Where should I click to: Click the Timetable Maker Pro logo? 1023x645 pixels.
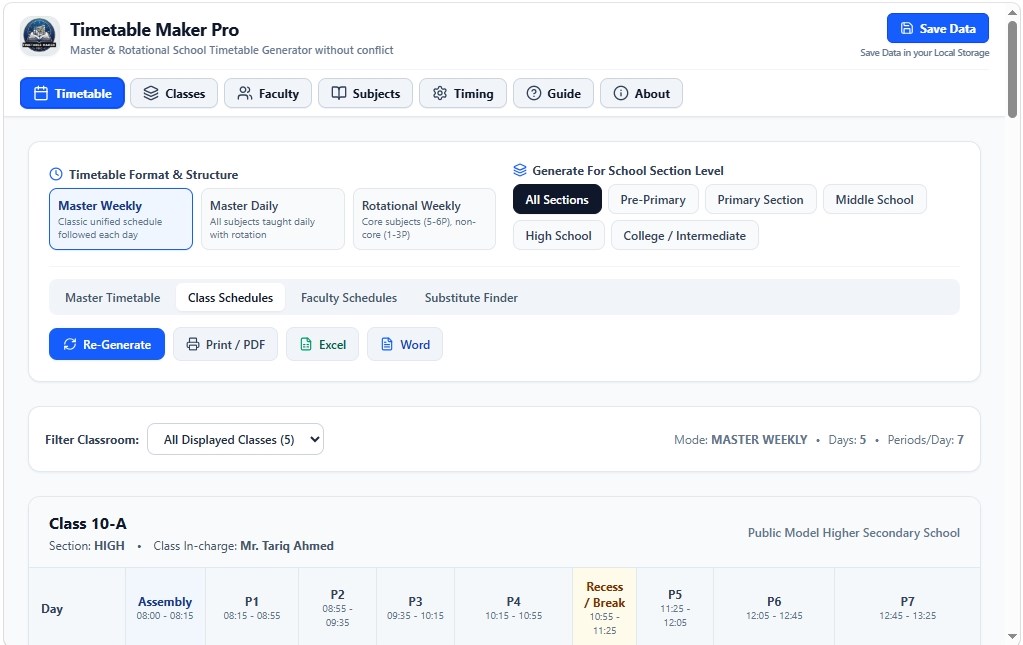[40, 36]
